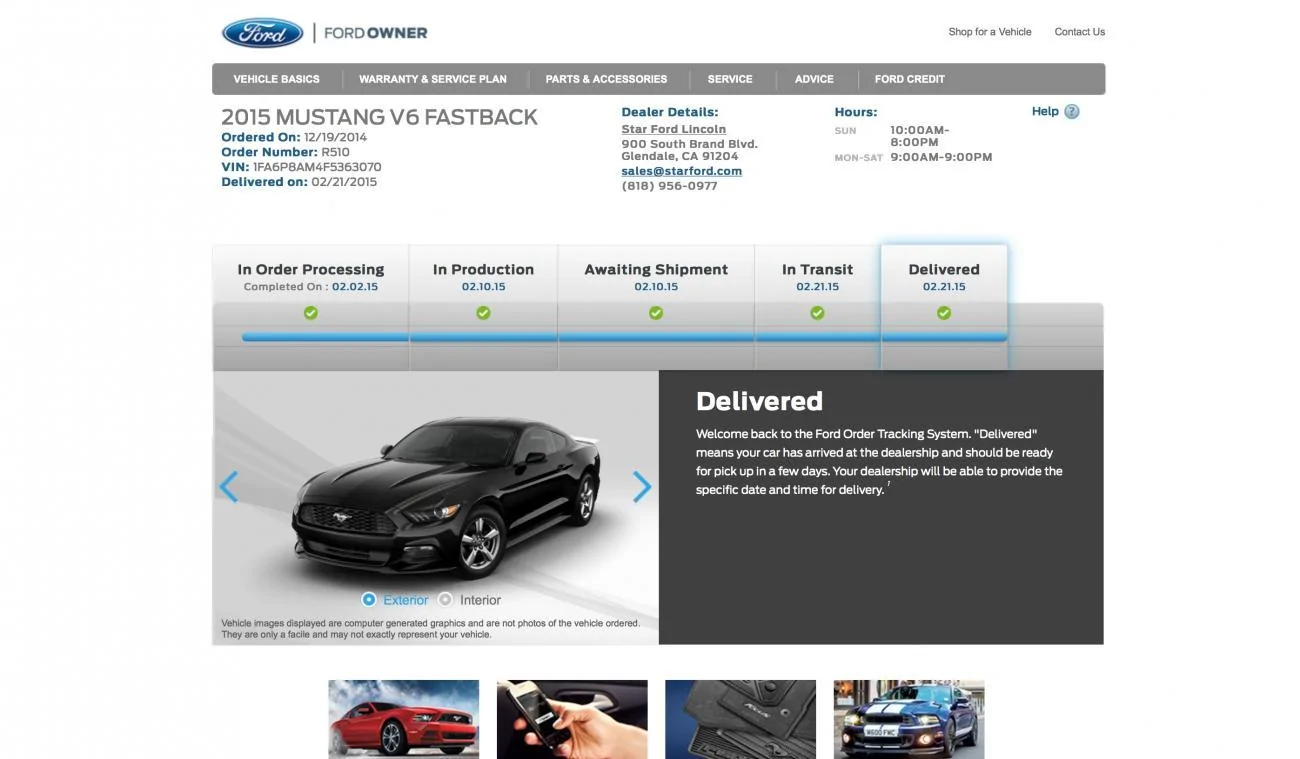Click the green check under In Production
The image size is (1300, 759).
[483, 313]
